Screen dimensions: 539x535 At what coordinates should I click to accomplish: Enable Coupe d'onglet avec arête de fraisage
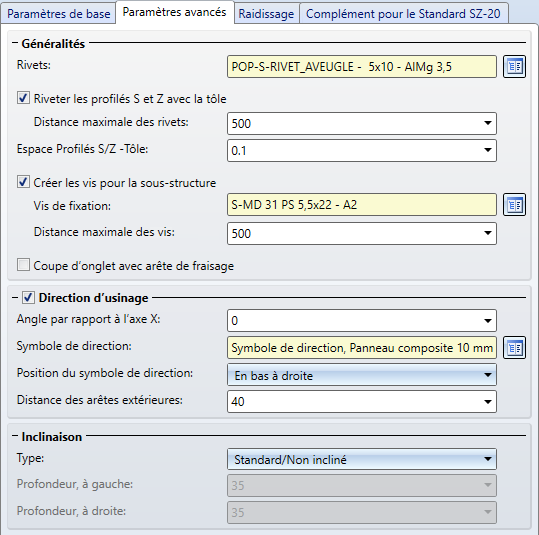(23, 265)
